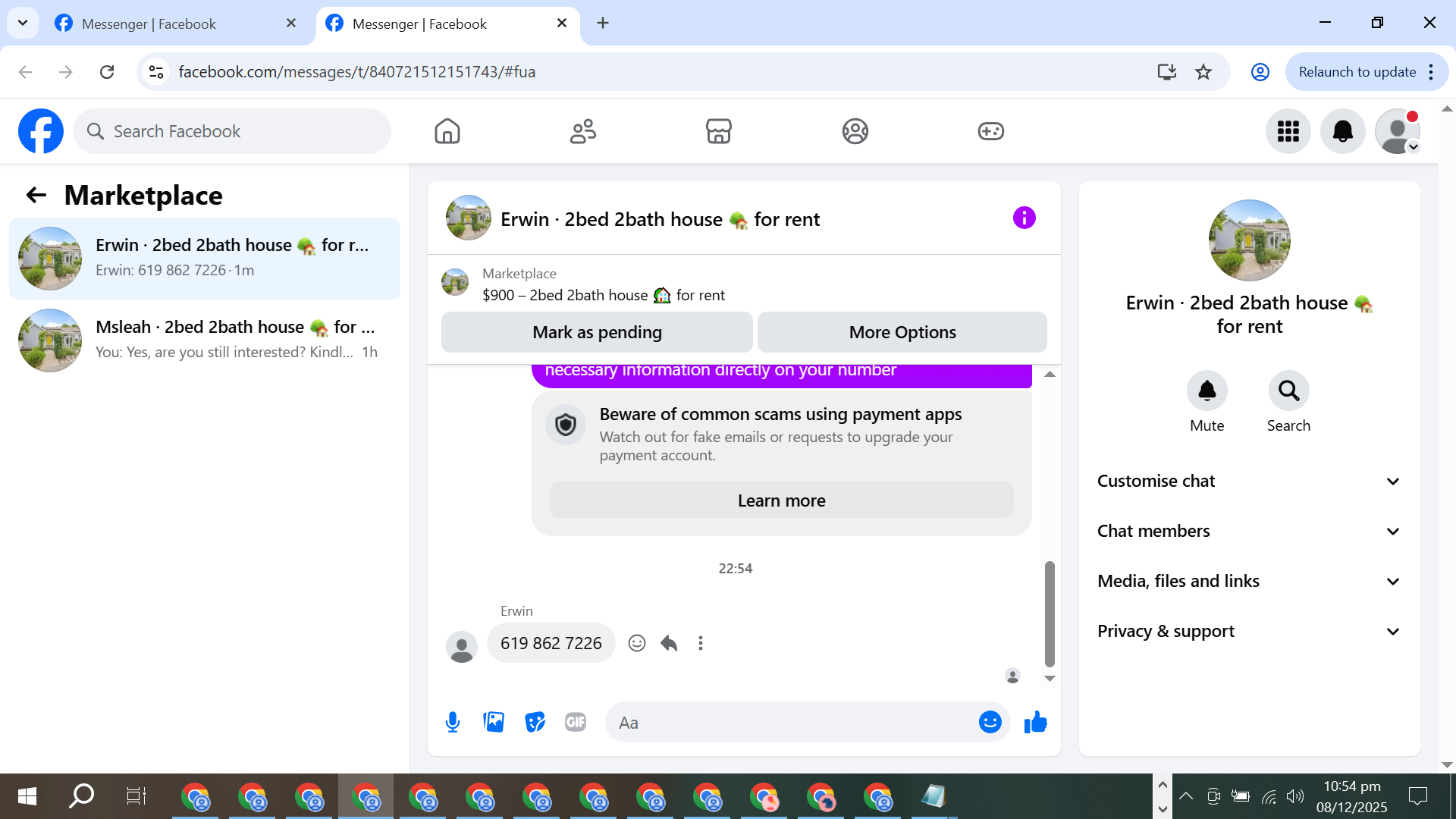Open Windows Start menu
Screen dimensions: 1456x819
point(27,796)
